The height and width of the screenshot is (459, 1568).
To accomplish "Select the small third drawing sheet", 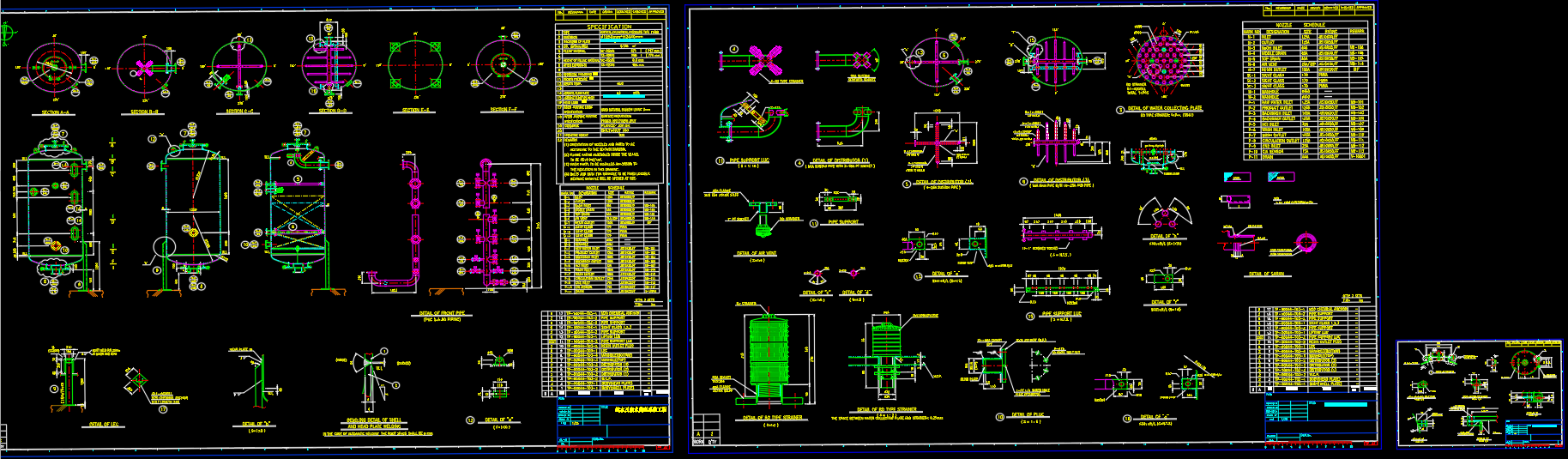I will point(1479,394).
